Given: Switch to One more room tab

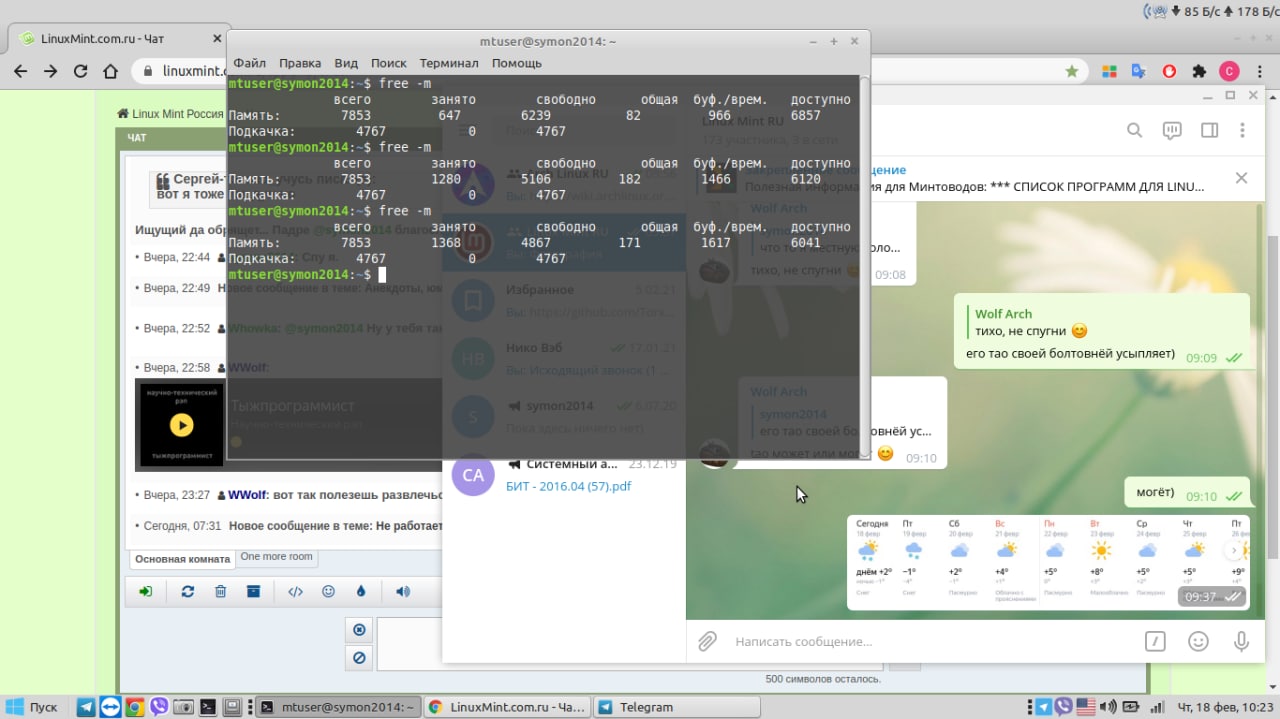Looking at the screenshot, I should 276,557.
